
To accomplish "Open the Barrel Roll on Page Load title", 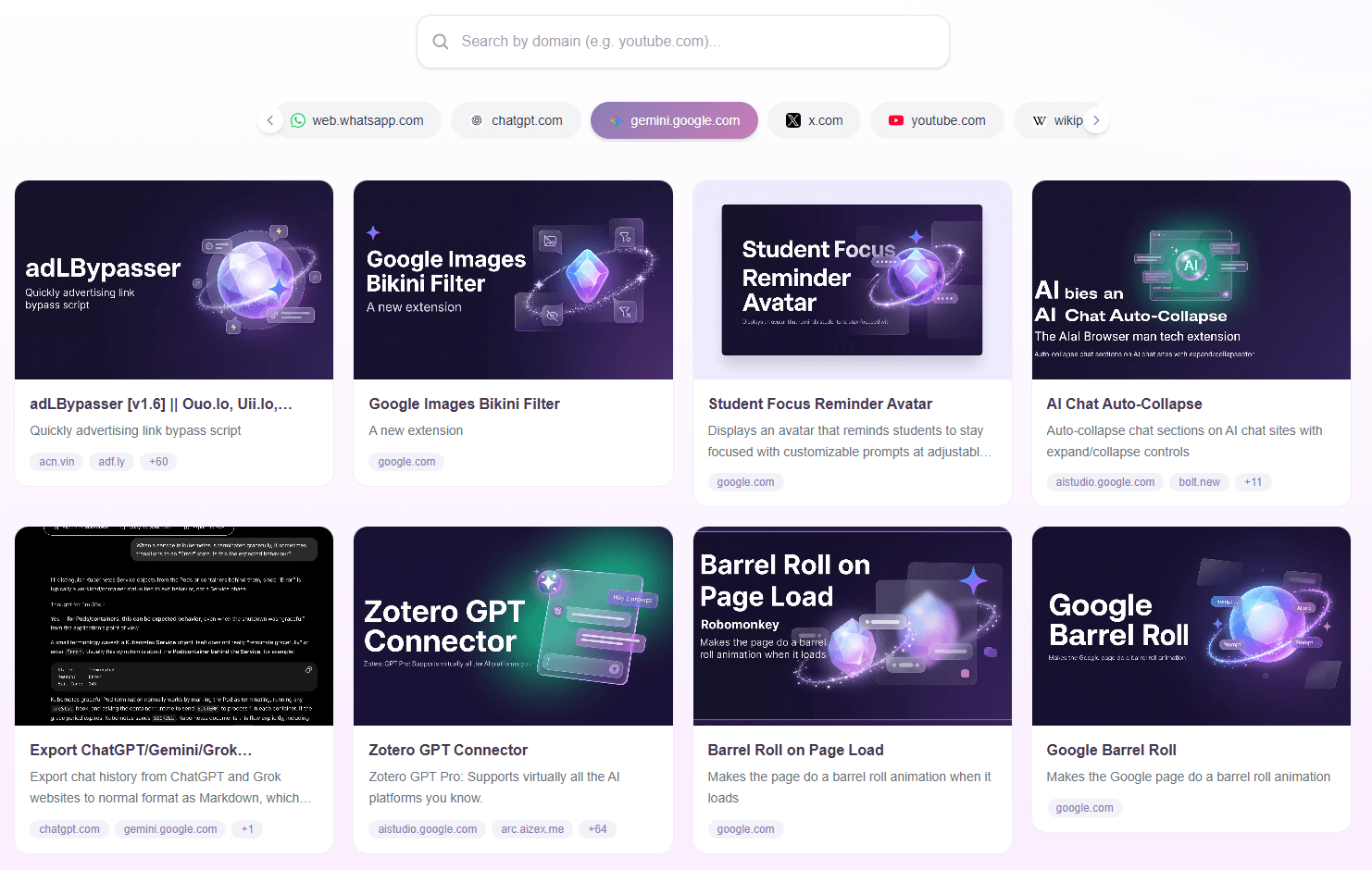I will point(795,750).
